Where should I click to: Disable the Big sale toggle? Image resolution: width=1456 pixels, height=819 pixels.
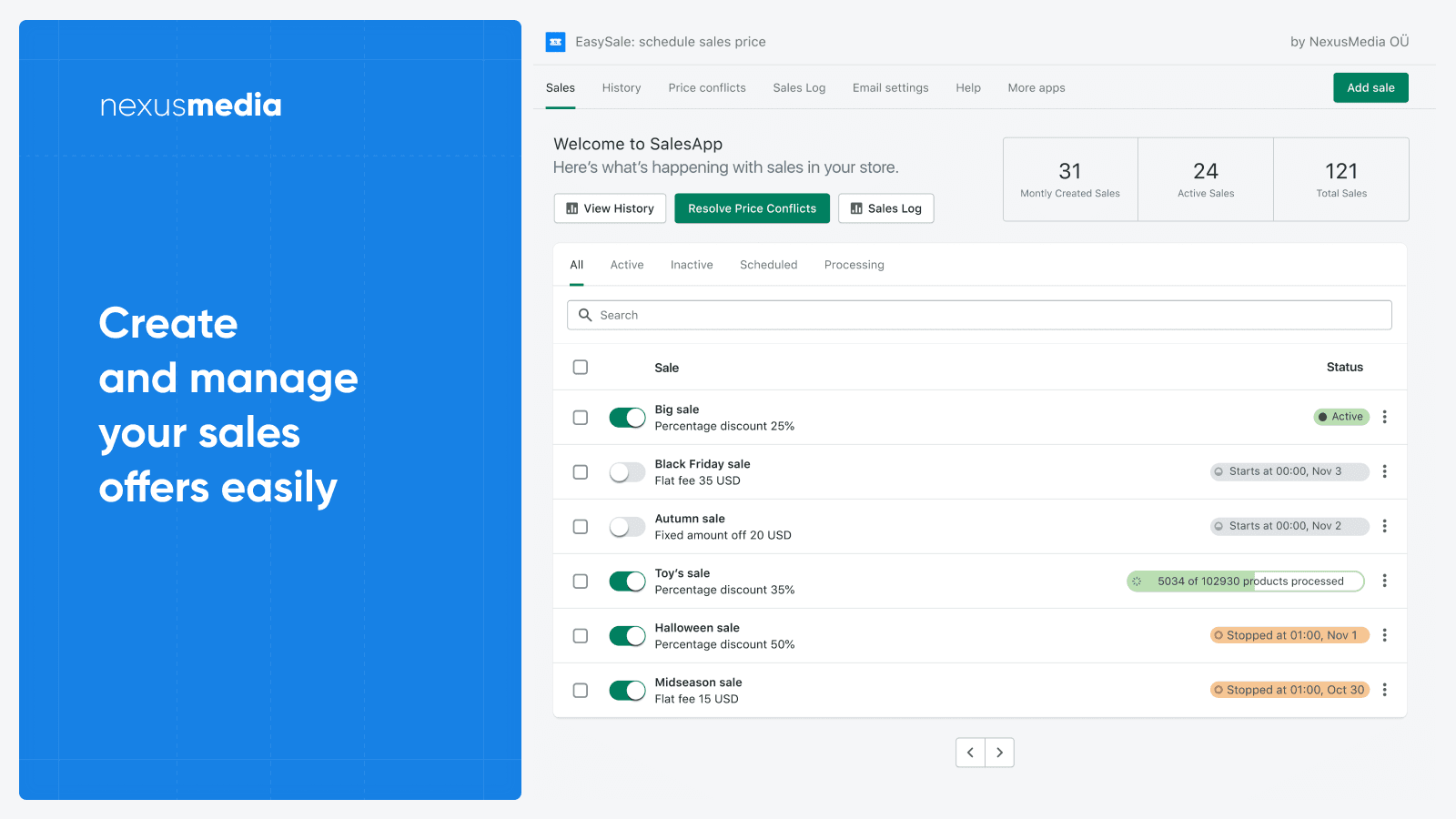tap(627, 417)
